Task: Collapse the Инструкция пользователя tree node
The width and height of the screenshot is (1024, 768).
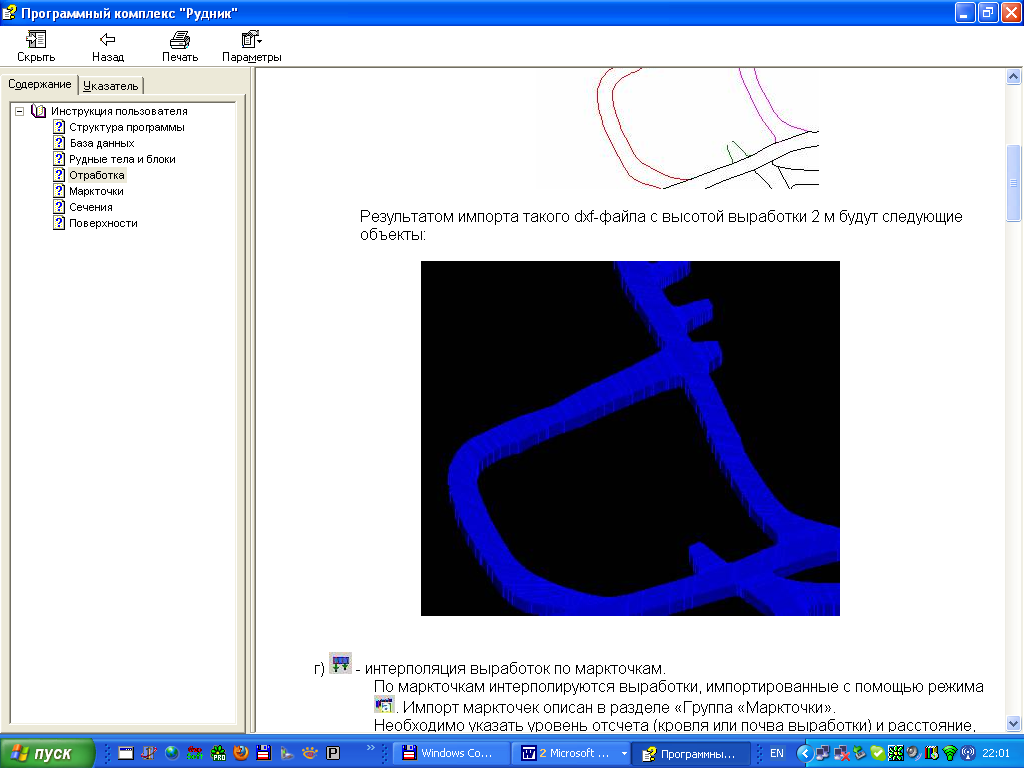Action: [20, 111]
